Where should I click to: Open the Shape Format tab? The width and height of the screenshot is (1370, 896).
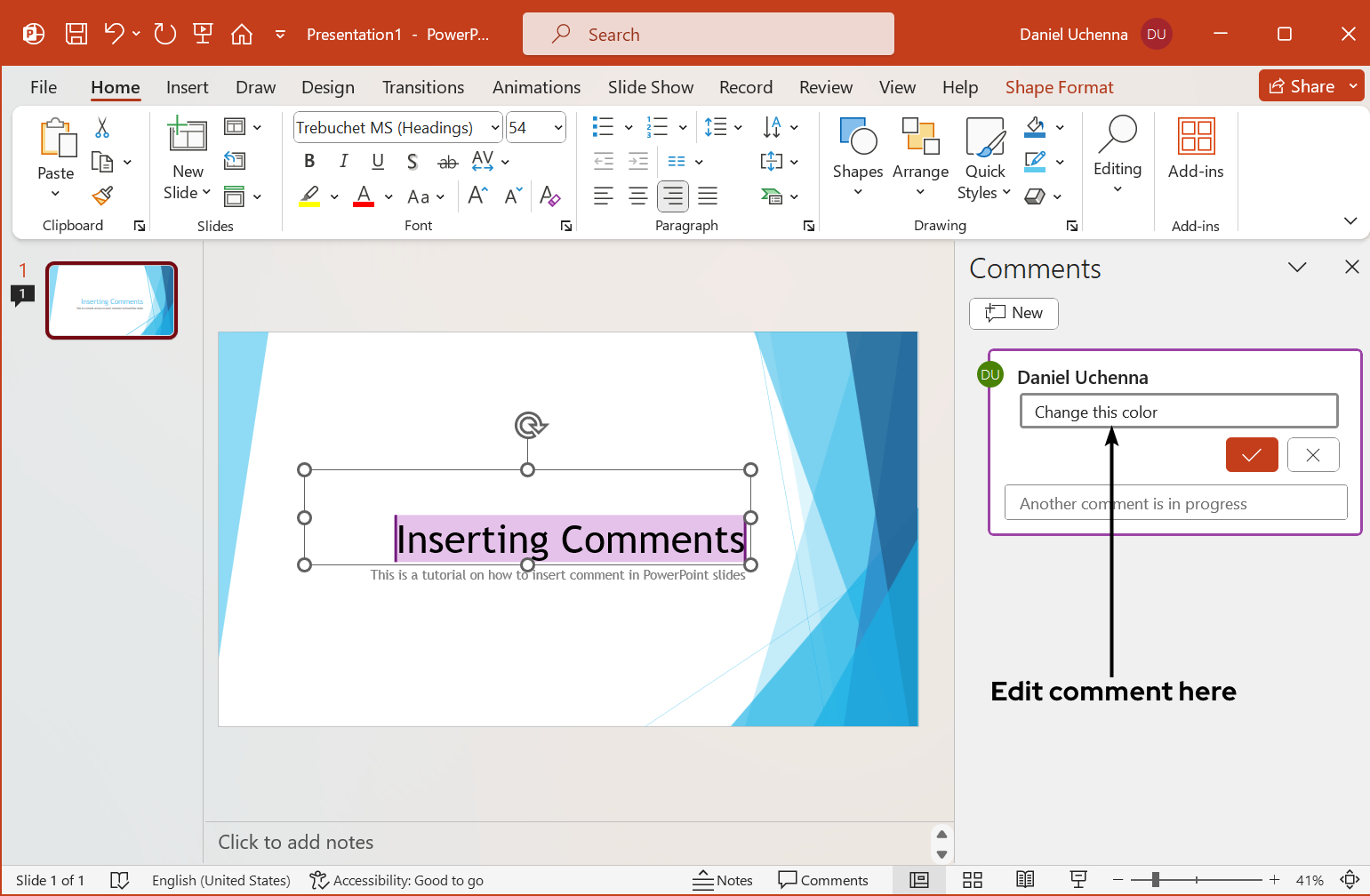[1059, 86]
